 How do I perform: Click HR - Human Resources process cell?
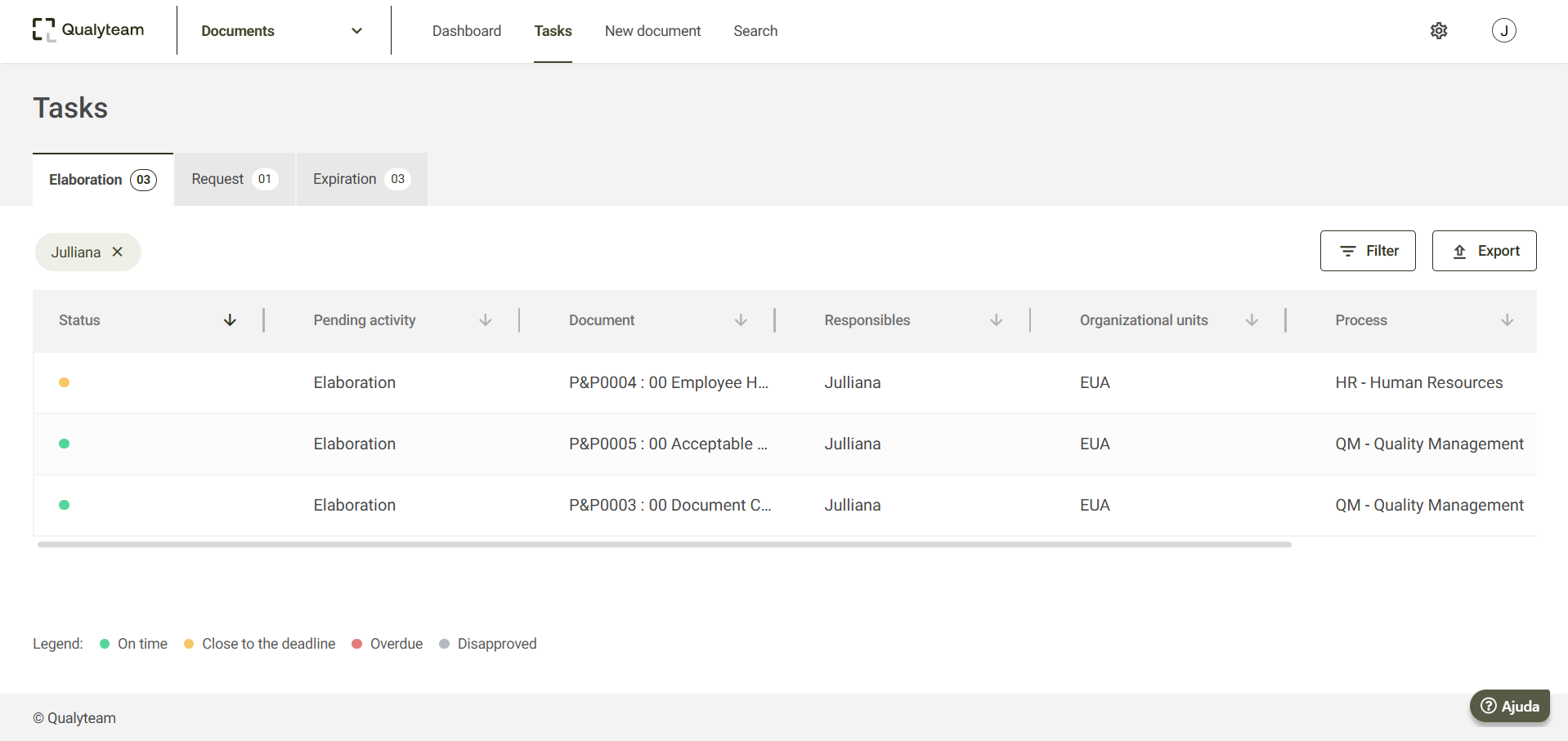pos(1419,382)
